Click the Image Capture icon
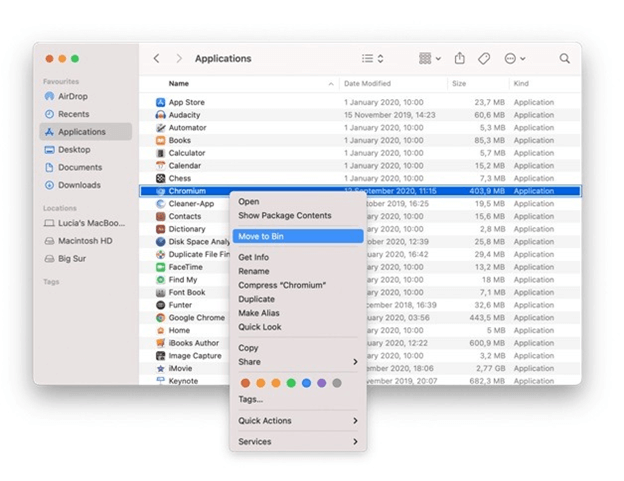 tap(160, 356)
